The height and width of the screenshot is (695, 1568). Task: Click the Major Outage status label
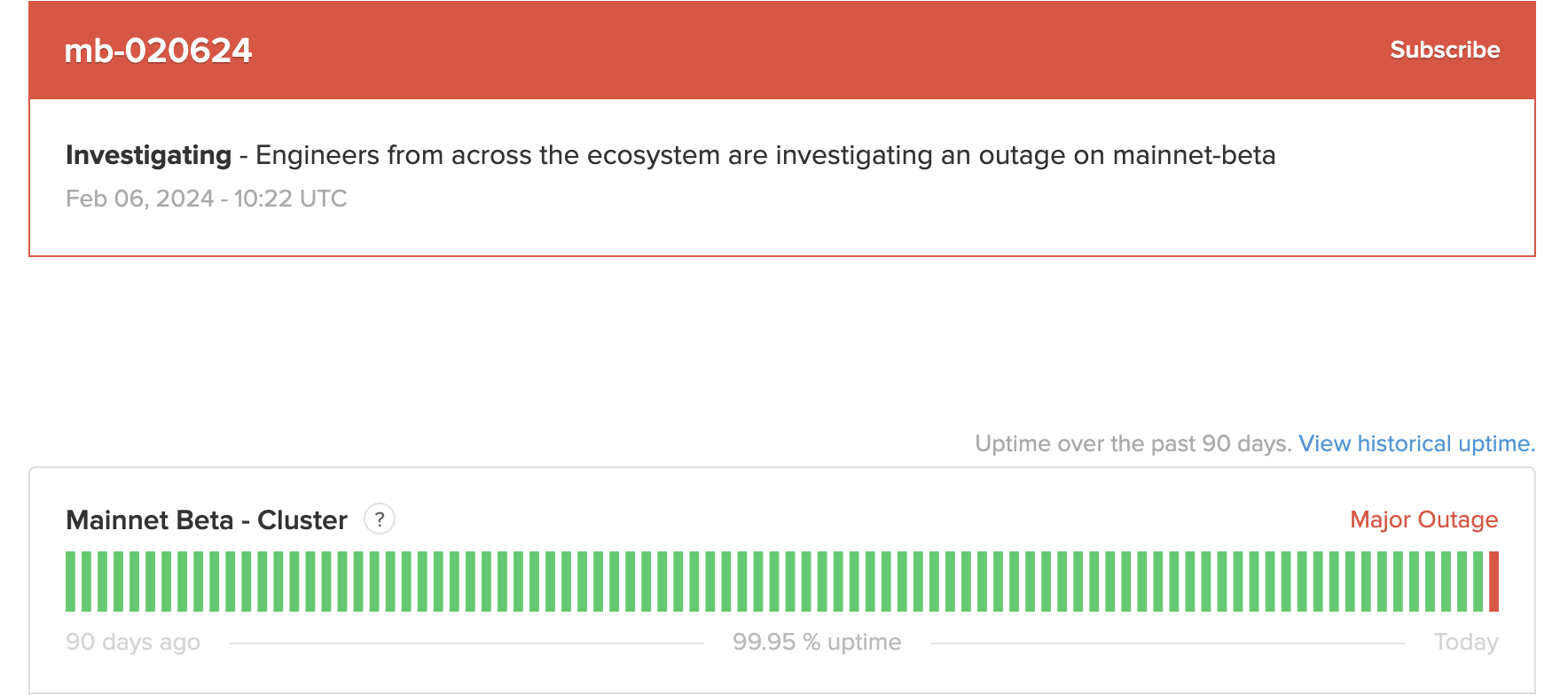click(x=1423, y=519)
